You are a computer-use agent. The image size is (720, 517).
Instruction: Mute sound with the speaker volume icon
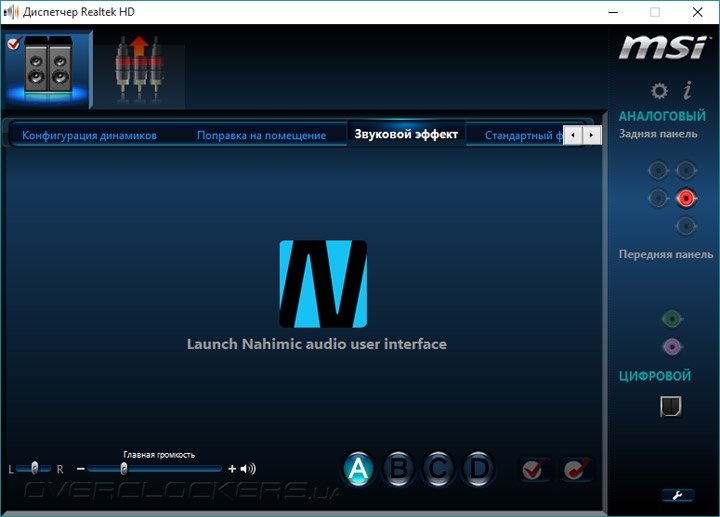click(248, 469)
